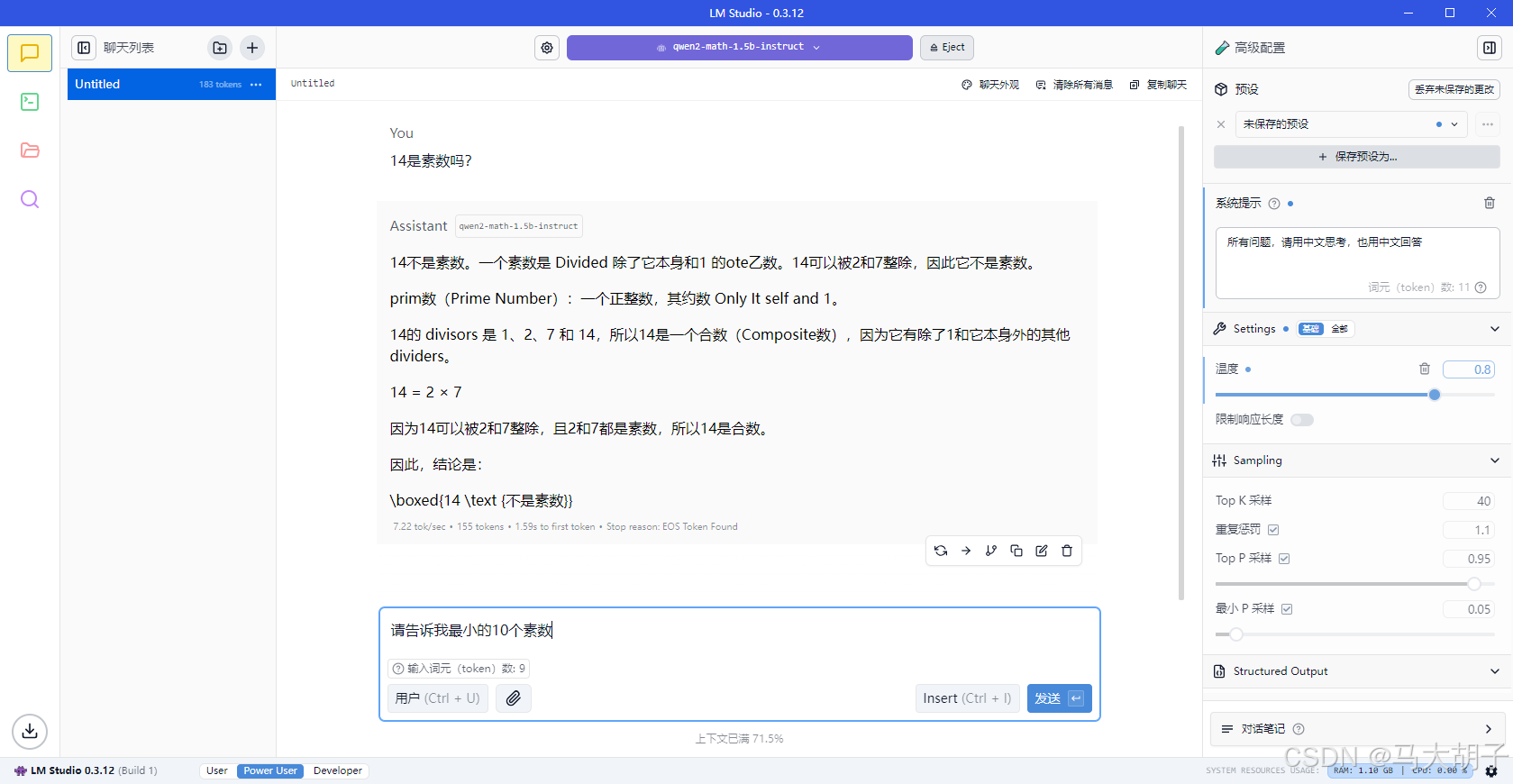Open the Discover search view
The width and height of the screenshot is (1513, 784).
coord(30,199)
